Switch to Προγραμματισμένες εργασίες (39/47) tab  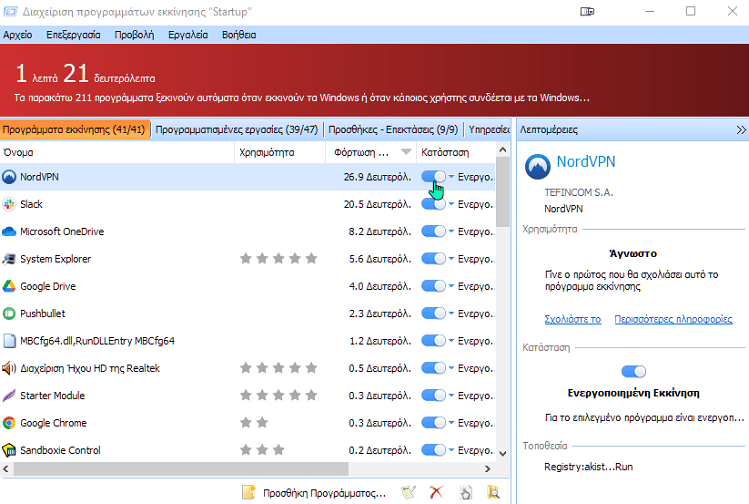pyautogui.click(x=236, y=129)
